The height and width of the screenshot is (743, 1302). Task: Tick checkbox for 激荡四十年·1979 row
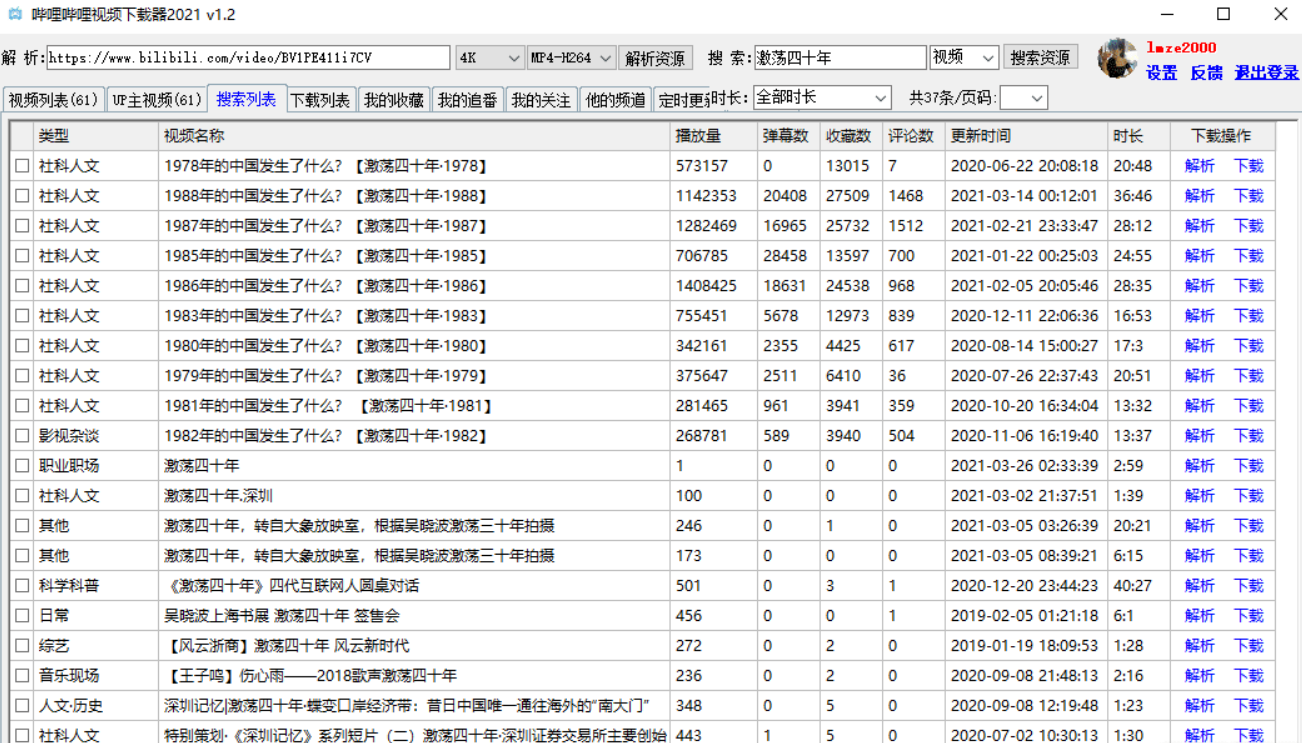point(22,376)
